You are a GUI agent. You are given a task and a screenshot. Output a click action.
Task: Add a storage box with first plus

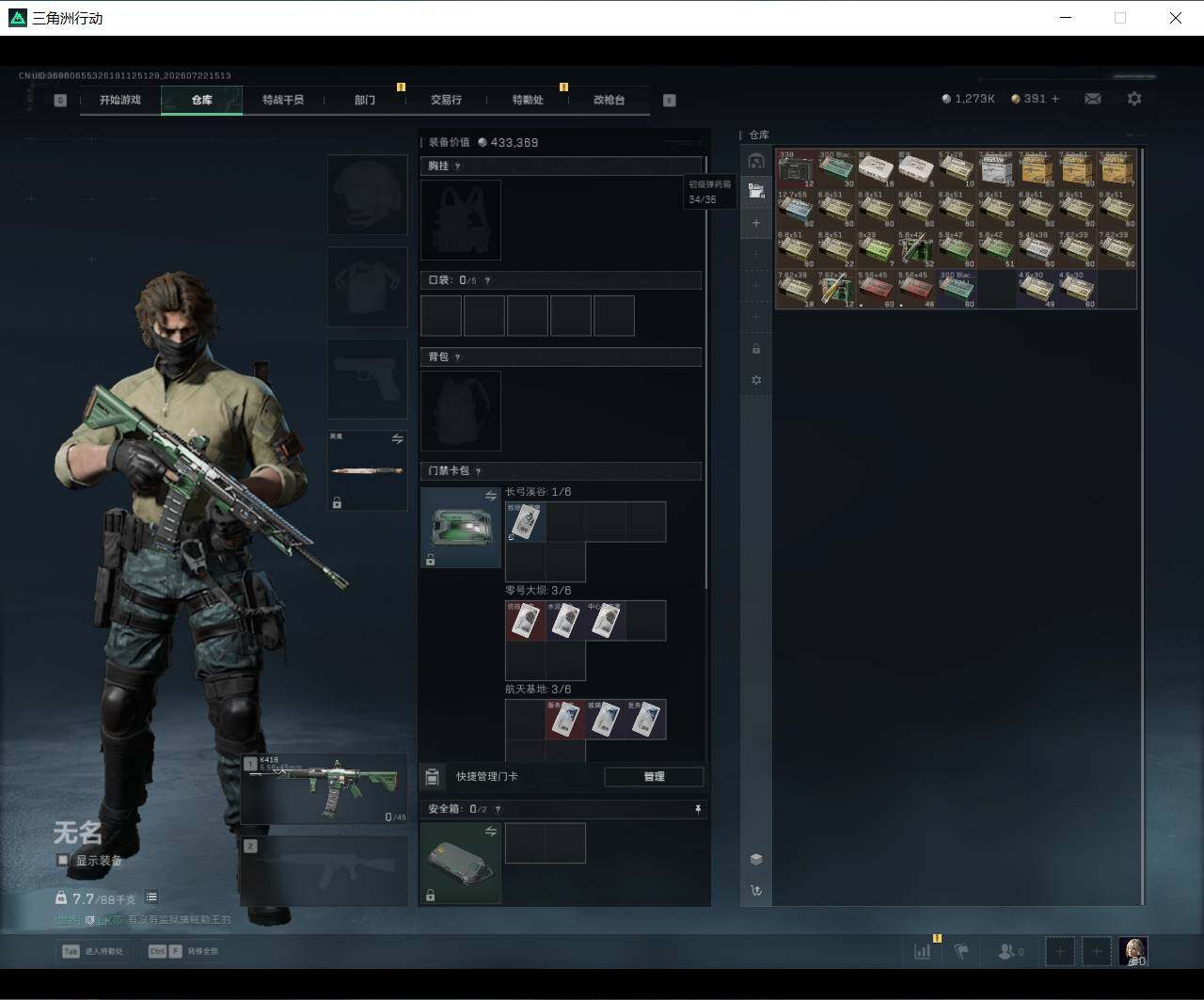pos(756,223)
